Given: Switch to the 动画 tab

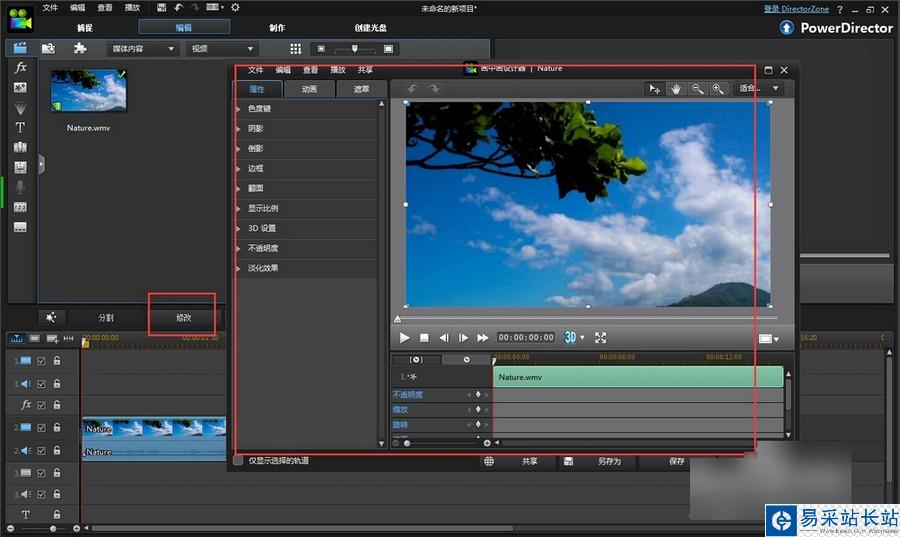Looking at the screenshot, I should [309, 89].
